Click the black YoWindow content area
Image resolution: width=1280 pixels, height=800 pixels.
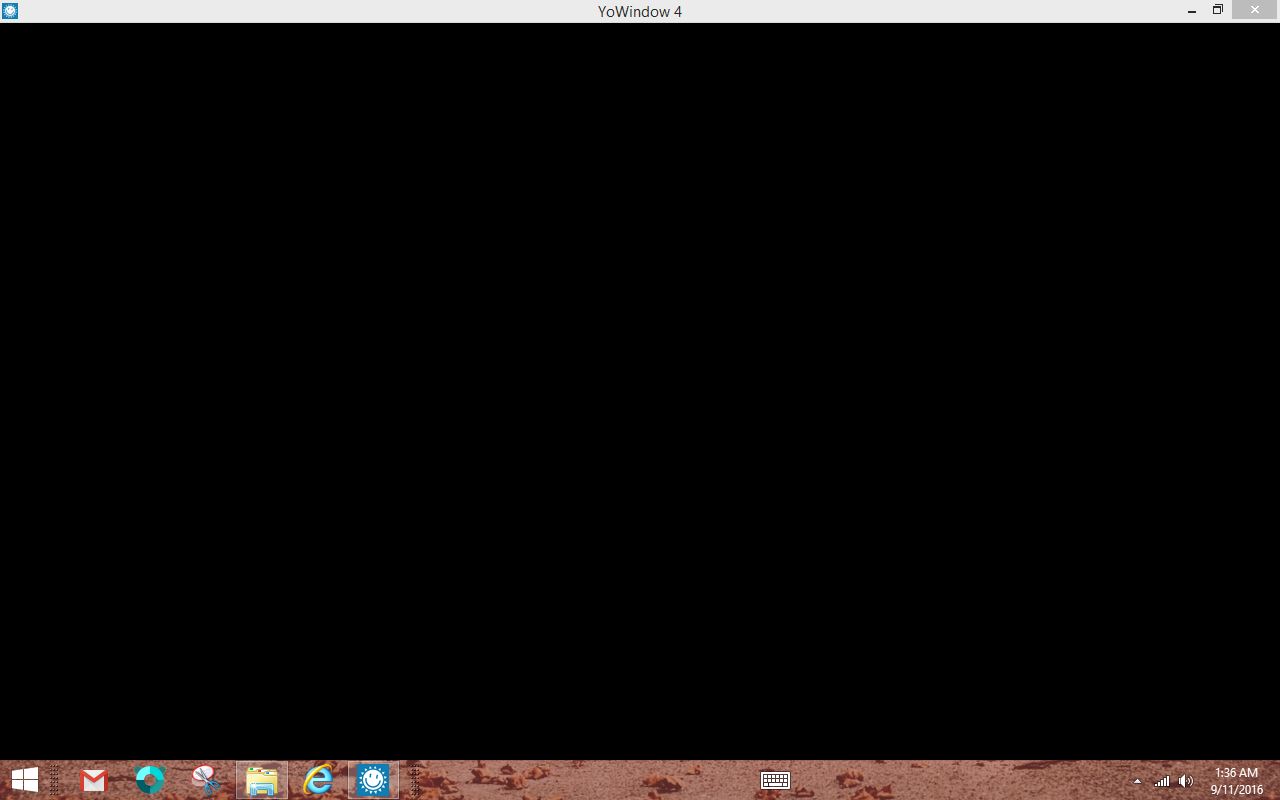640,390
